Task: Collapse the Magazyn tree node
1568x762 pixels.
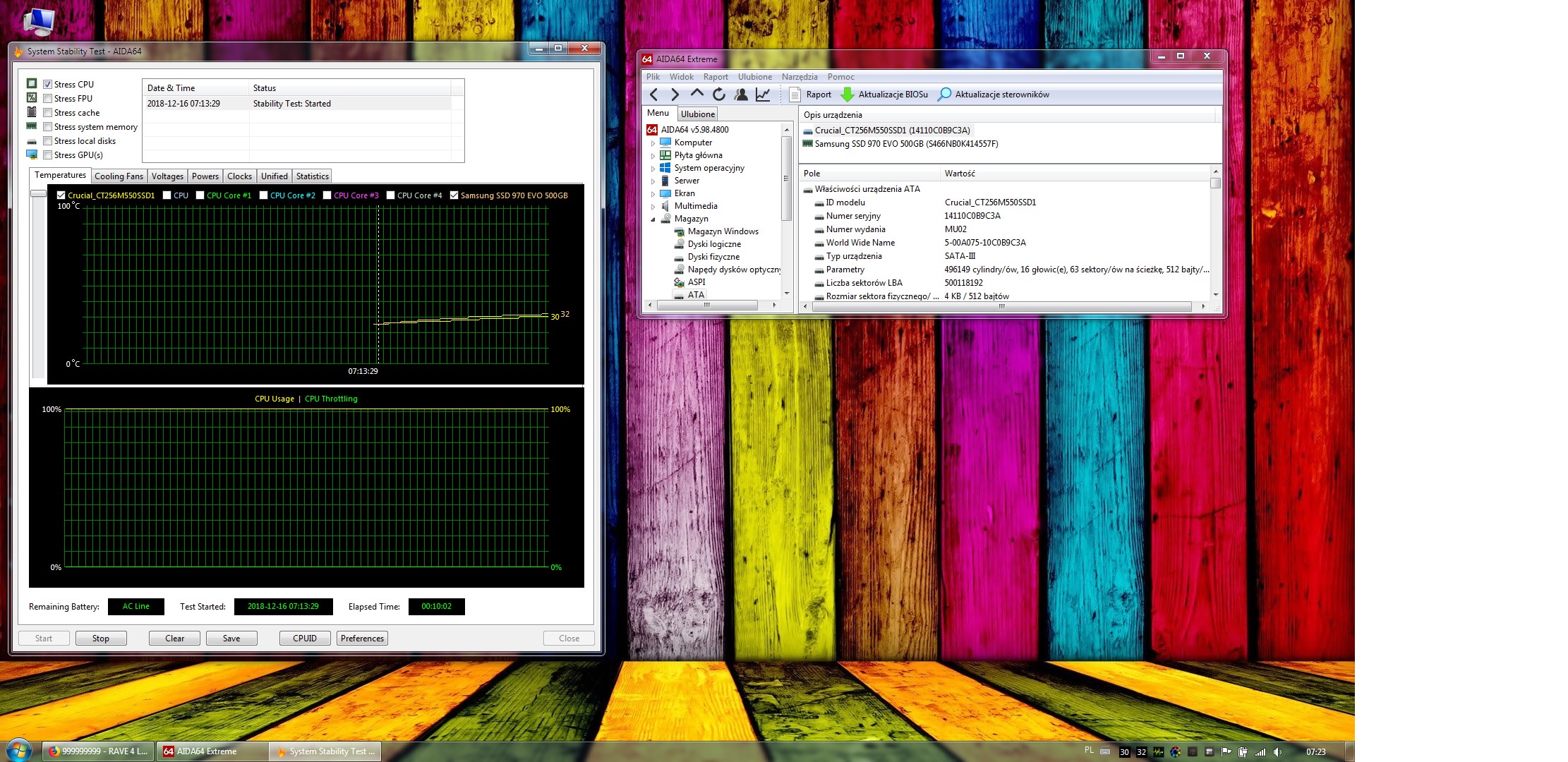Action: point(653,219)
